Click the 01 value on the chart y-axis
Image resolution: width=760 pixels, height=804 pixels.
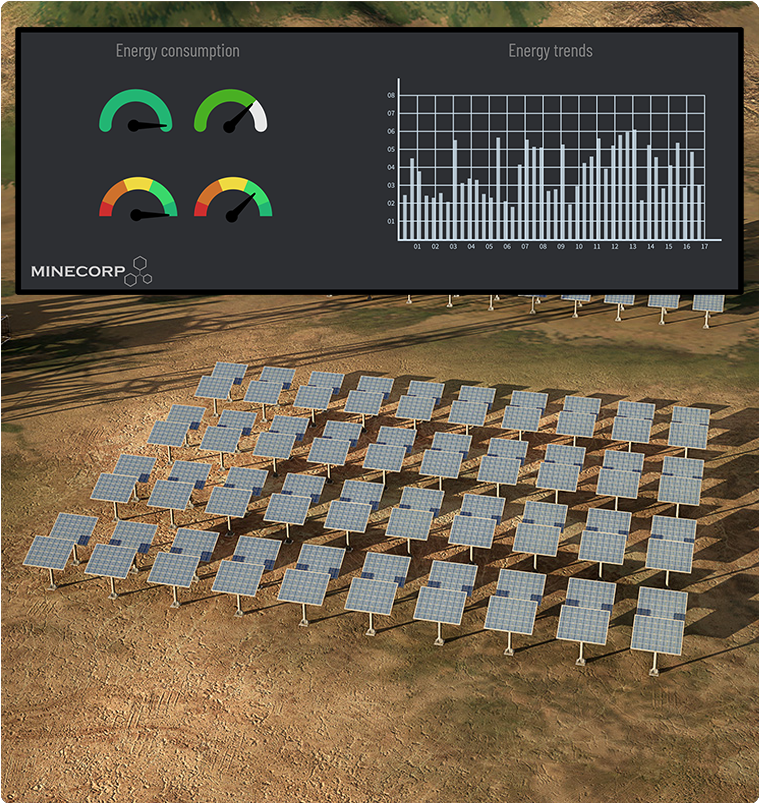392,222
